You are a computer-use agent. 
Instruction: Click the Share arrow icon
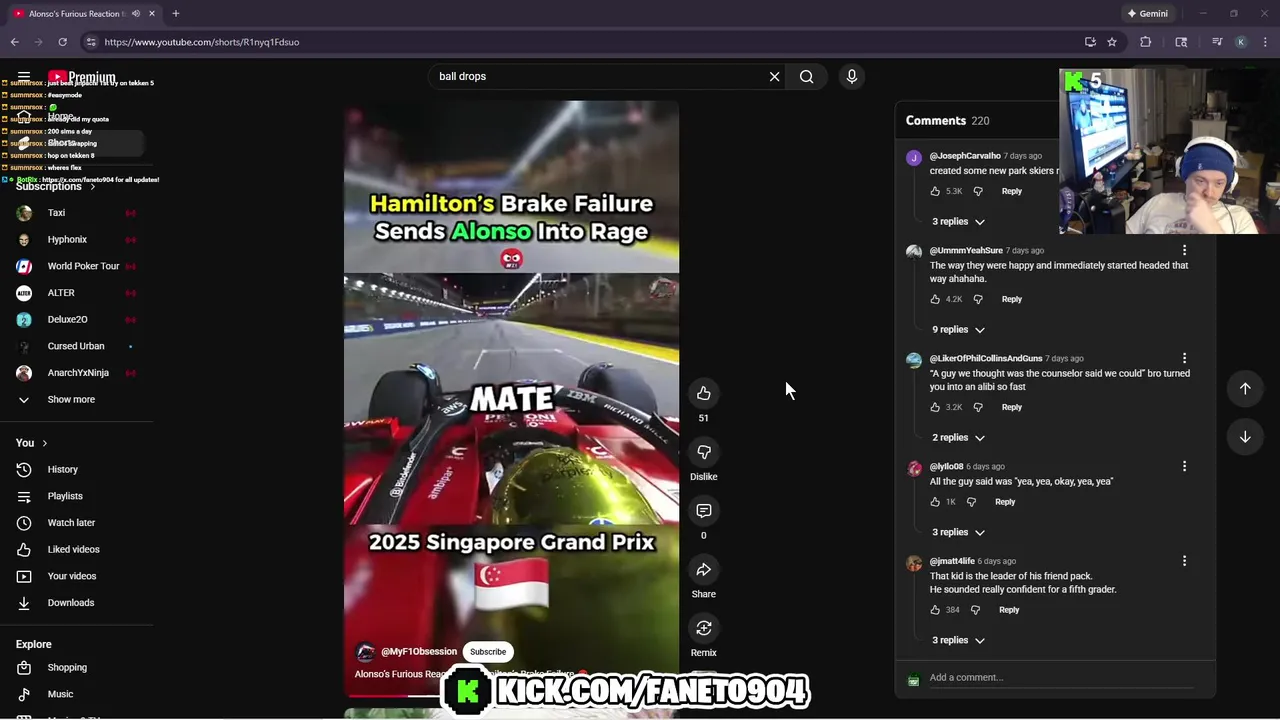(704, 570)
